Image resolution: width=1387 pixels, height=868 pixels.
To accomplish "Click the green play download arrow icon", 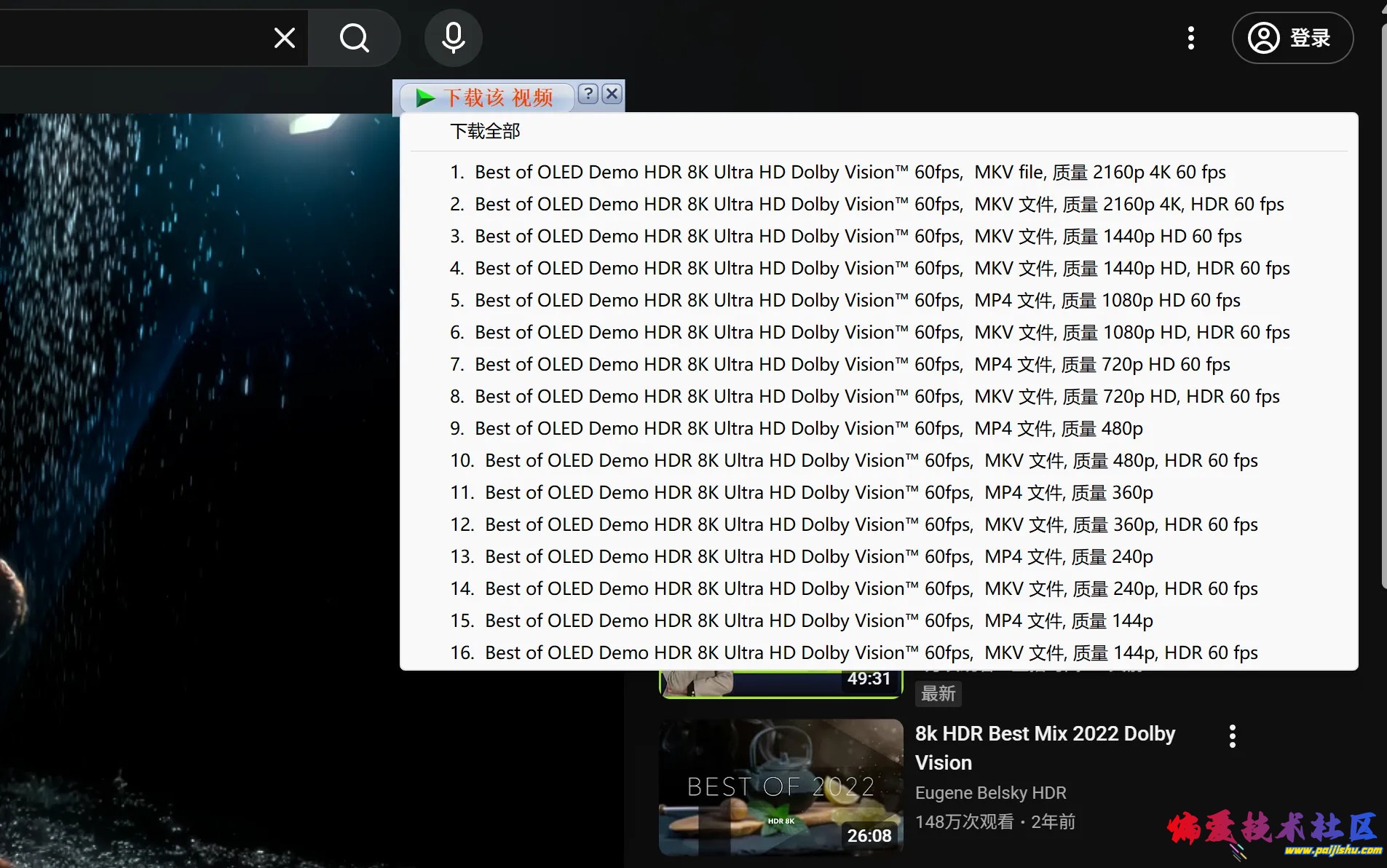I will click(x=424, y=98).
